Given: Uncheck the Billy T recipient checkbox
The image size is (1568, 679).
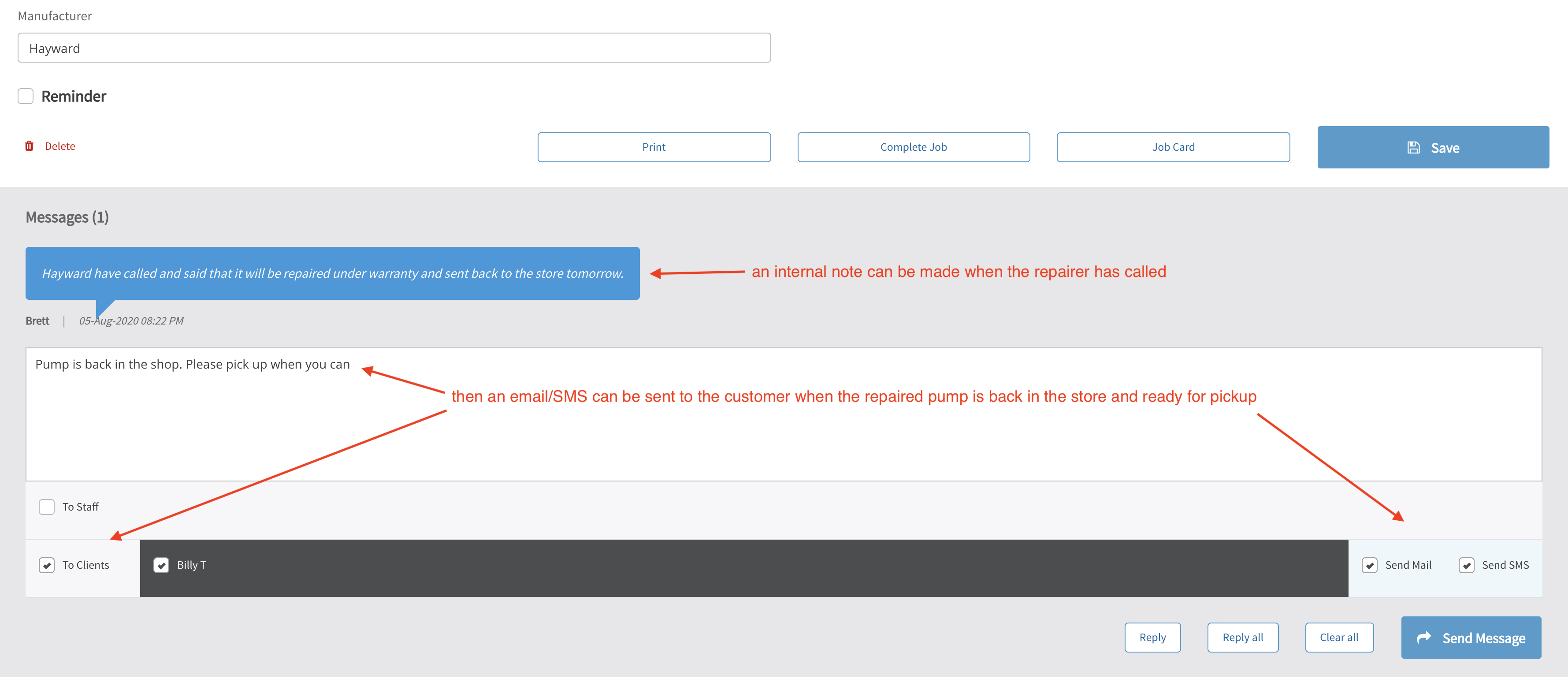Looking at the screenshot, I should click(161, 566).
